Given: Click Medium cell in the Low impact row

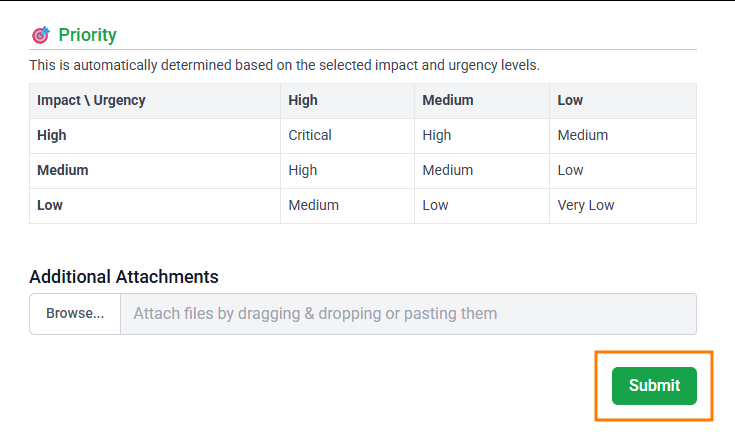Looking at the screenshot, I should [314, 205].
